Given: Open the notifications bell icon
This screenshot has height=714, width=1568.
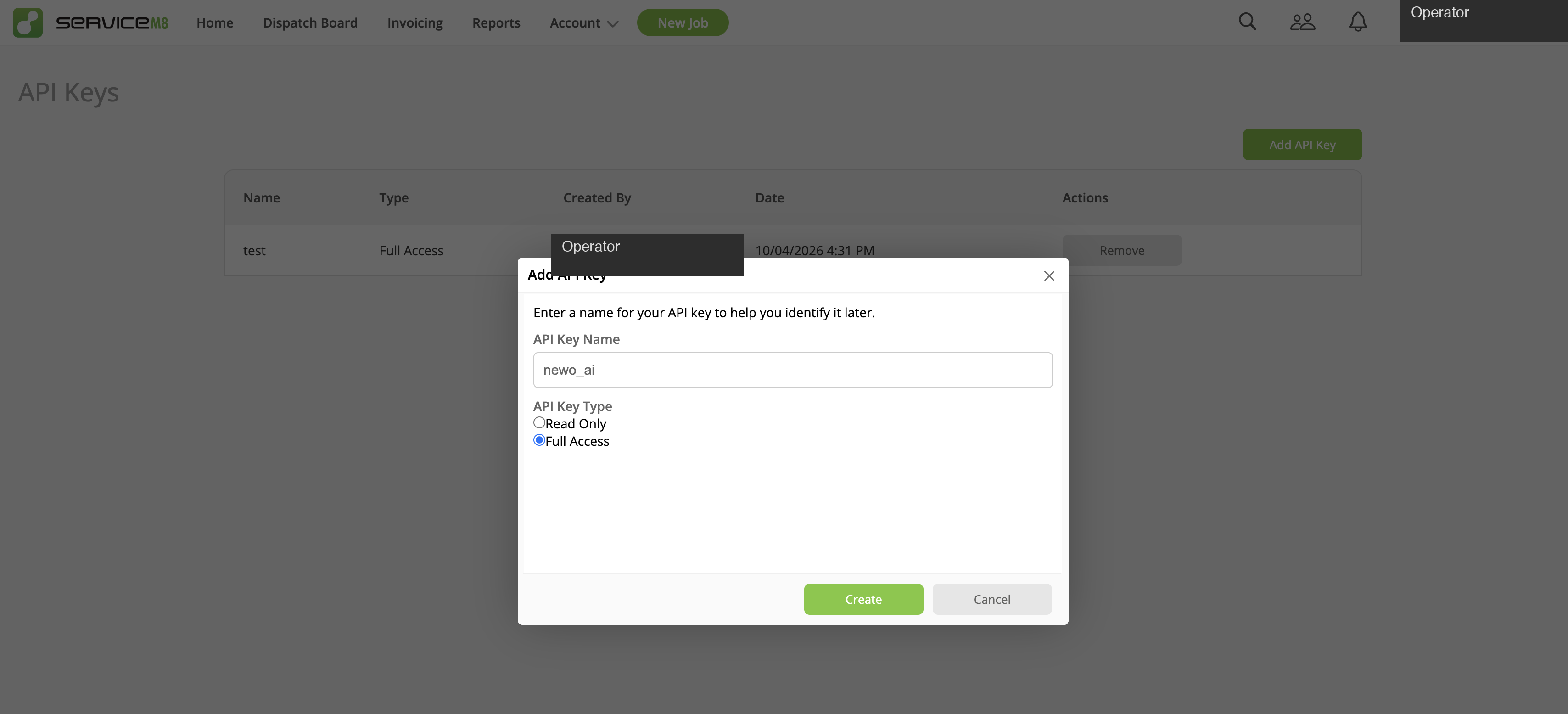Looking at the screenshot, I should (1357, 22).
